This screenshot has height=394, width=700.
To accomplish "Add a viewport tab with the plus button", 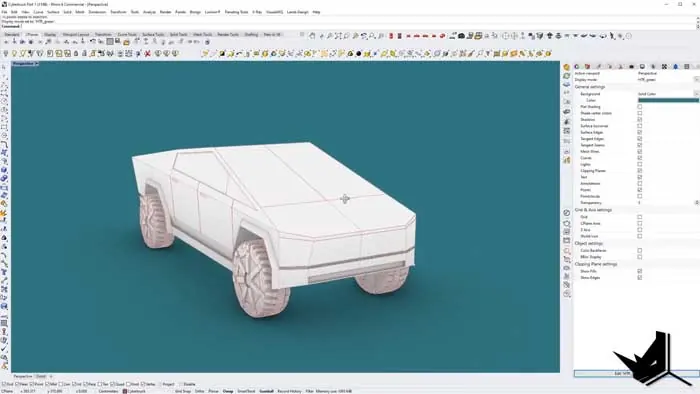I will [50, 377].
